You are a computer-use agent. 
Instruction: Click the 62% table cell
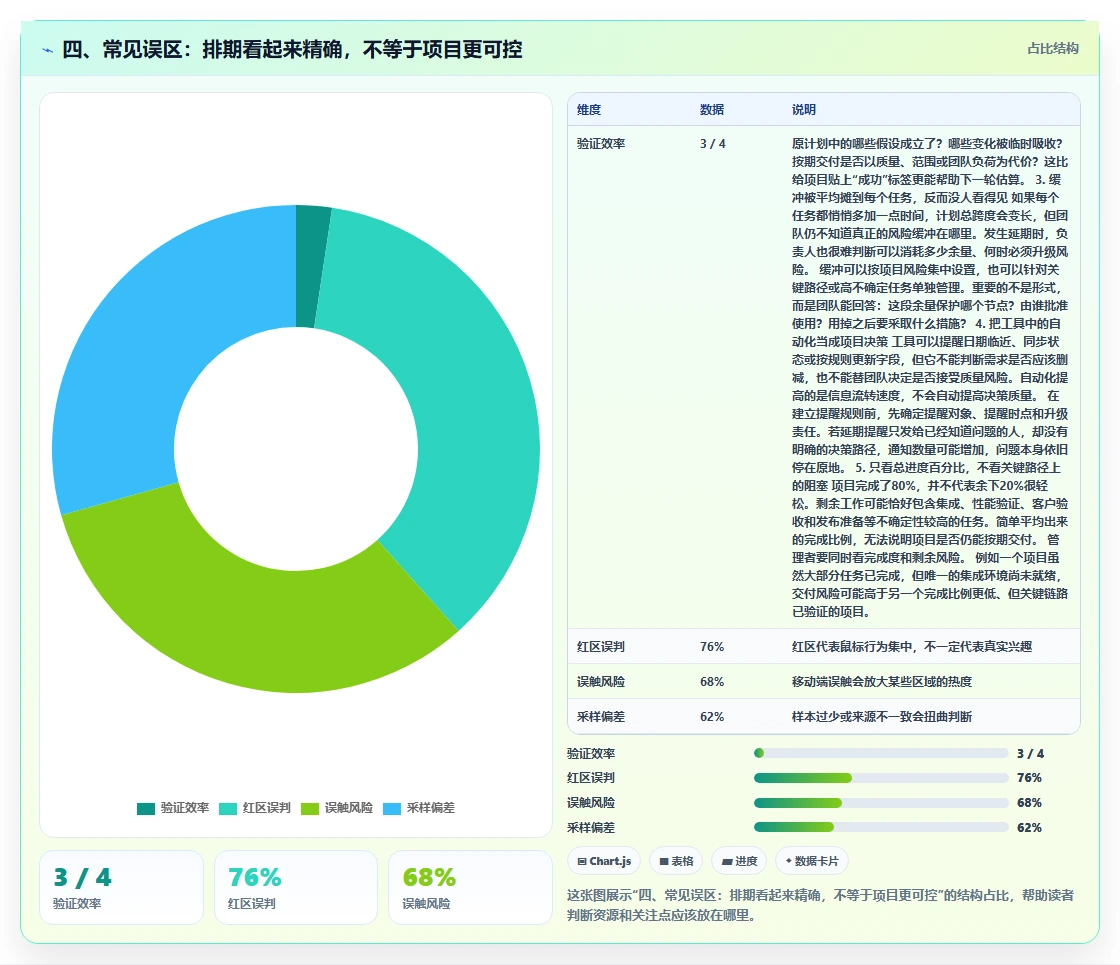(x=711, y=716)
